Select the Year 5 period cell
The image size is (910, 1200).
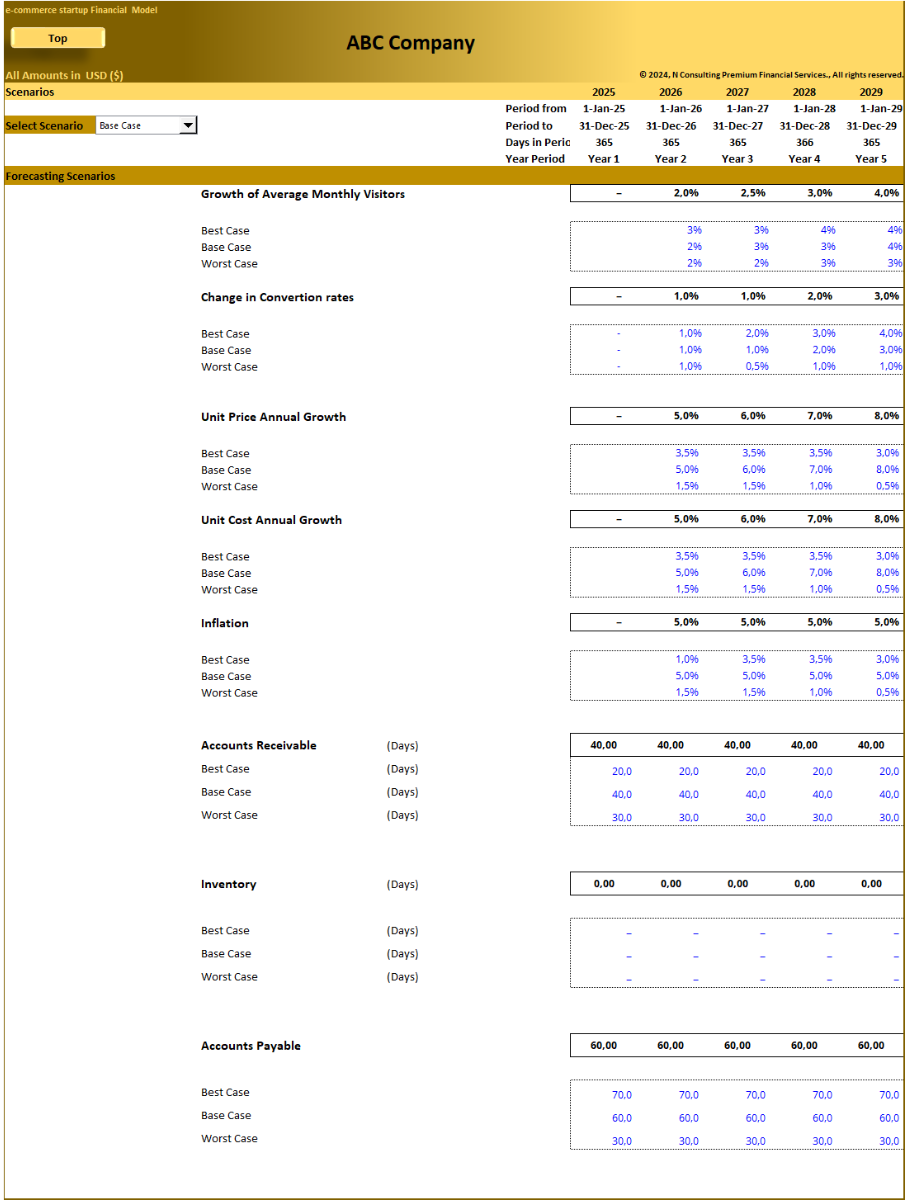coord(871,159)
